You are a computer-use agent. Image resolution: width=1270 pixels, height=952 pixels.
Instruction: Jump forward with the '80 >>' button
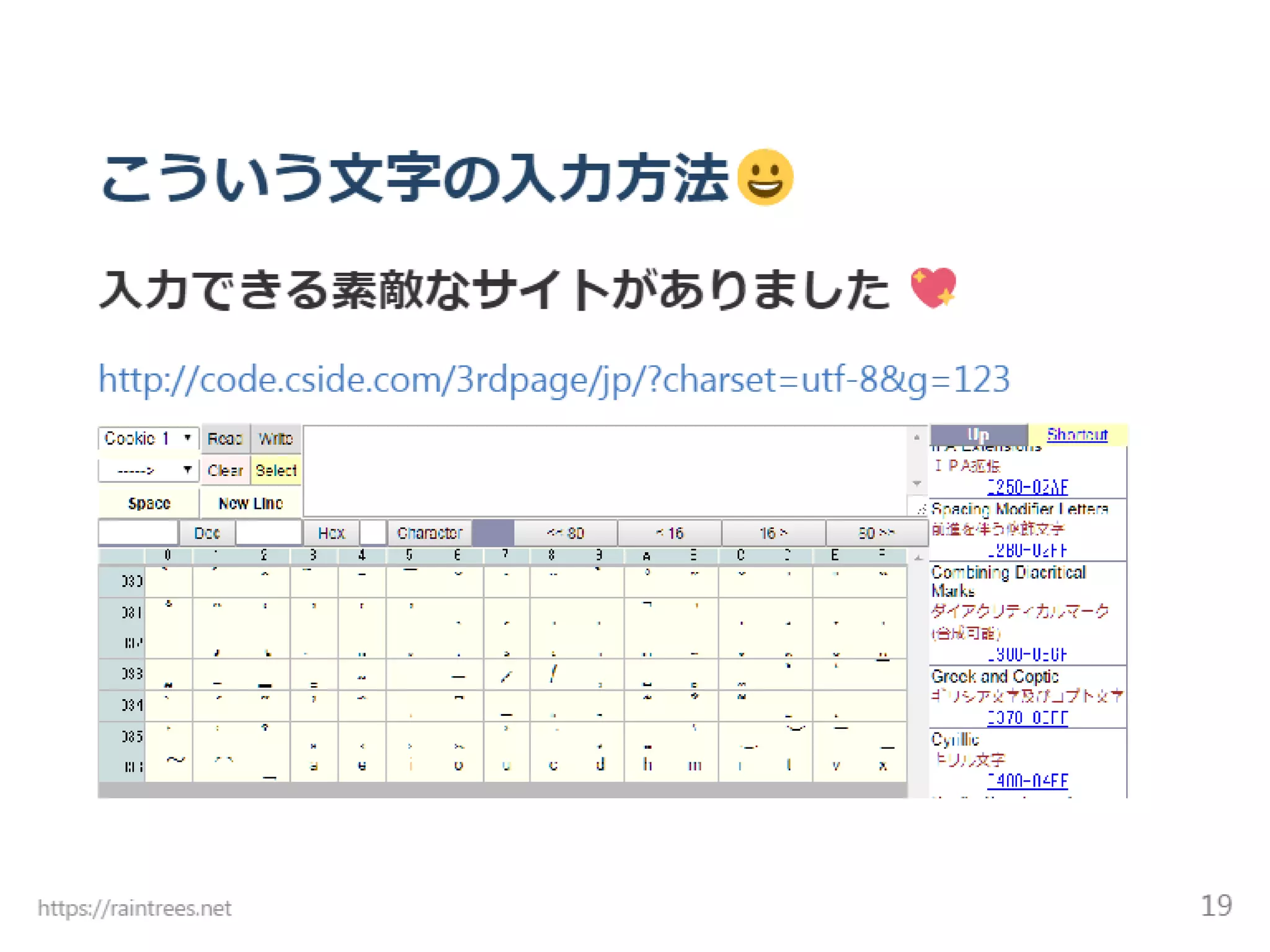click(x=877, y=533)
